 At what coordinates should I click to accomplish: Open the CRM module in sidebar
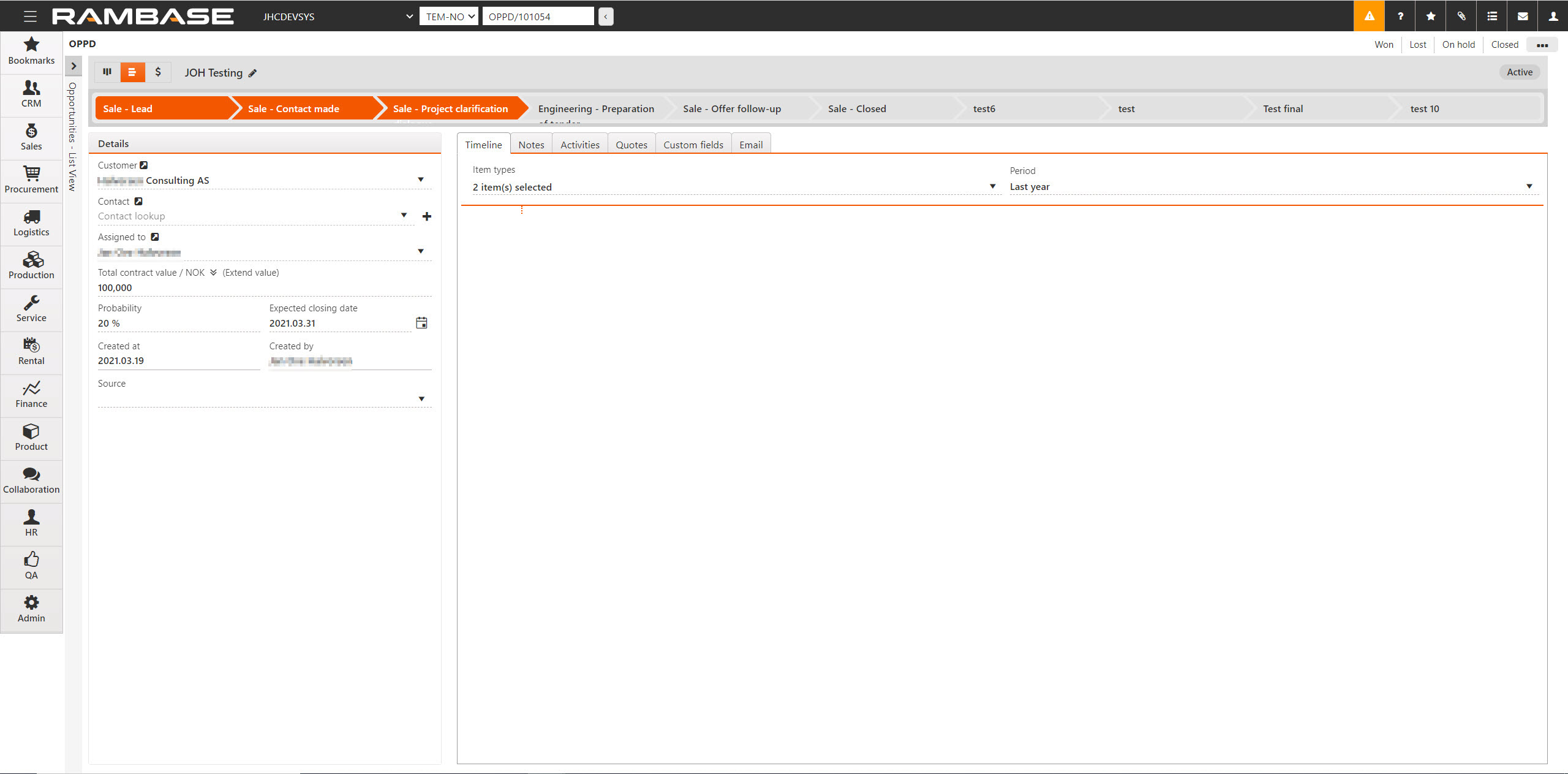point(31,93)
